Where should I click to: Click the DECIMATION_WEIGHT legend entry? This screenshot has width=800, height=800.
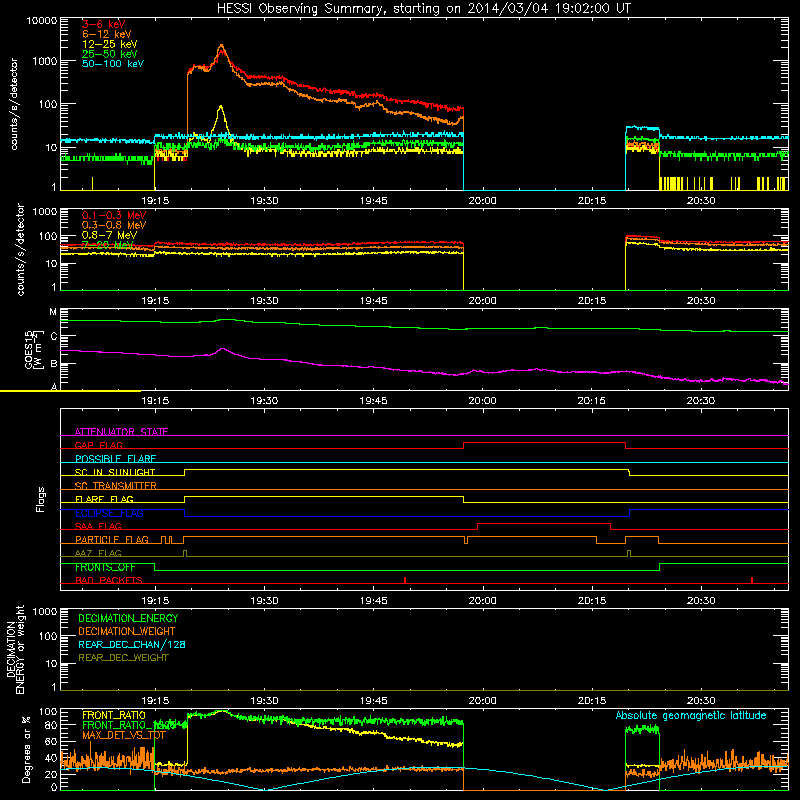click(127, 631)
